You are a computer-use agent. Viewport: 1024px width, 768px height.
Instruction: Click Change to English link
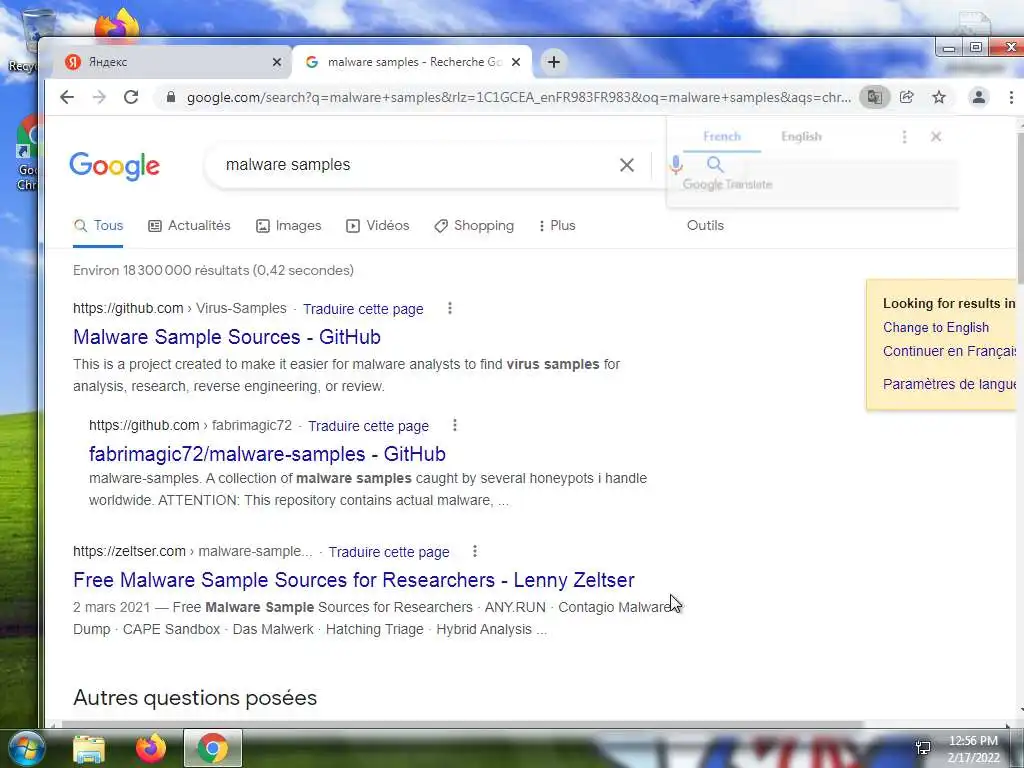(x=936, y=328)
